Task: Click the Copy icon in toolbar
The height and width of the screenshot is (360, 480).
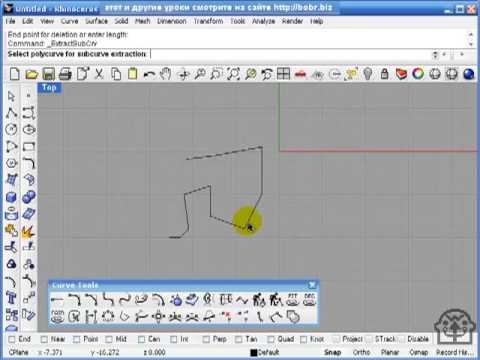Action: click(x=116, y=74)
